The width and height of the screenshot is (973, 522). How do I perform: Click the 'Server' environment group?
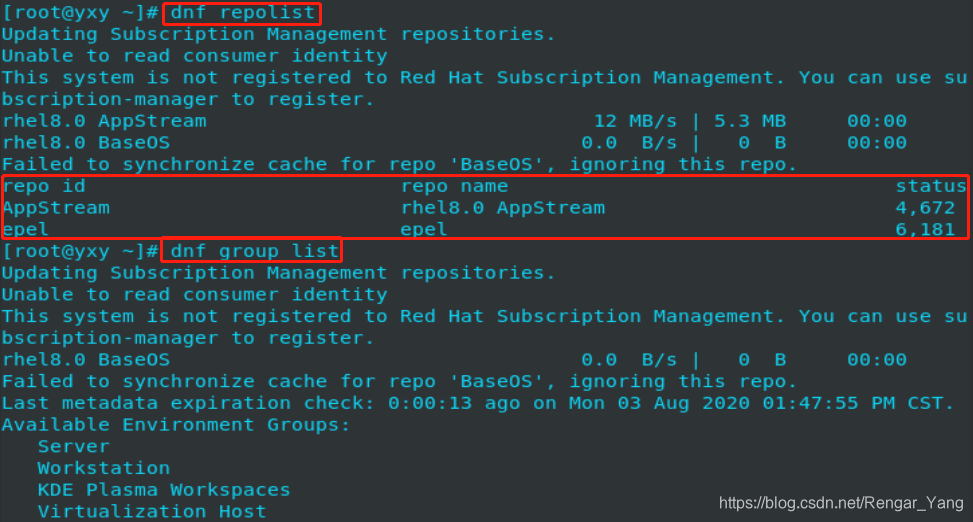click(x=74, y=446)
